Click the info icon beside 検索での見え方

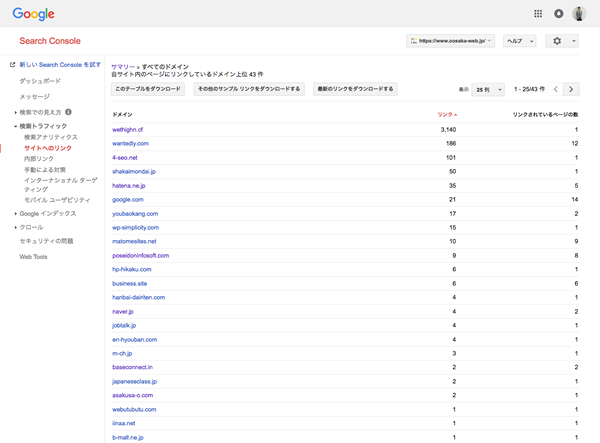pos(68,112)
